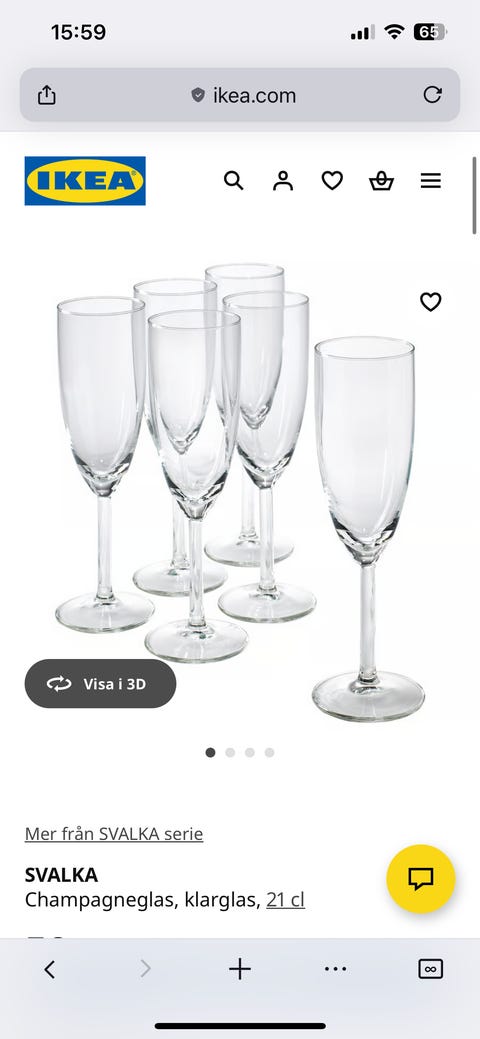Open the browser three-dots more menu
Screen dimensions: 480x1039
[x=335, y=969]
